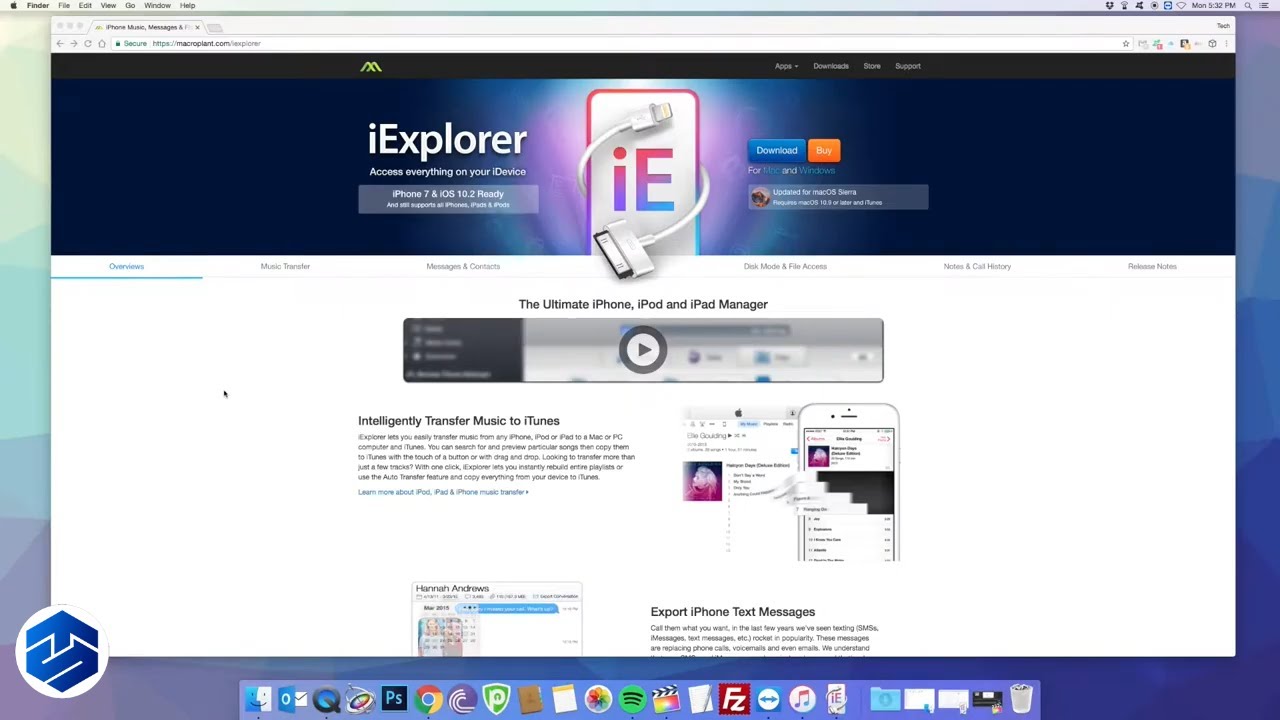1280x720 pixels.
Task: Close the iPhone Music, Messages browser tab
Action: pos(198,27)
